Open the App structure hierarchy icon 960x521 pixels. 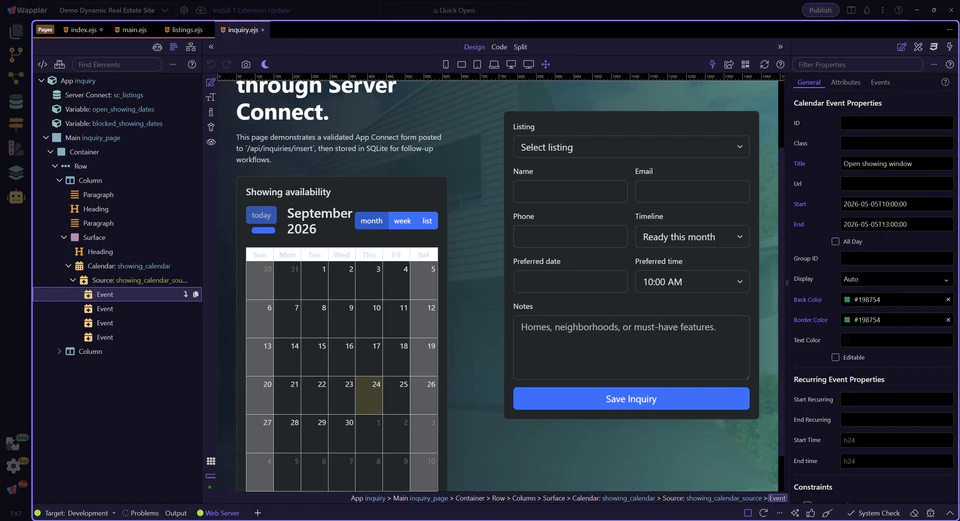(x=191, y=47)
